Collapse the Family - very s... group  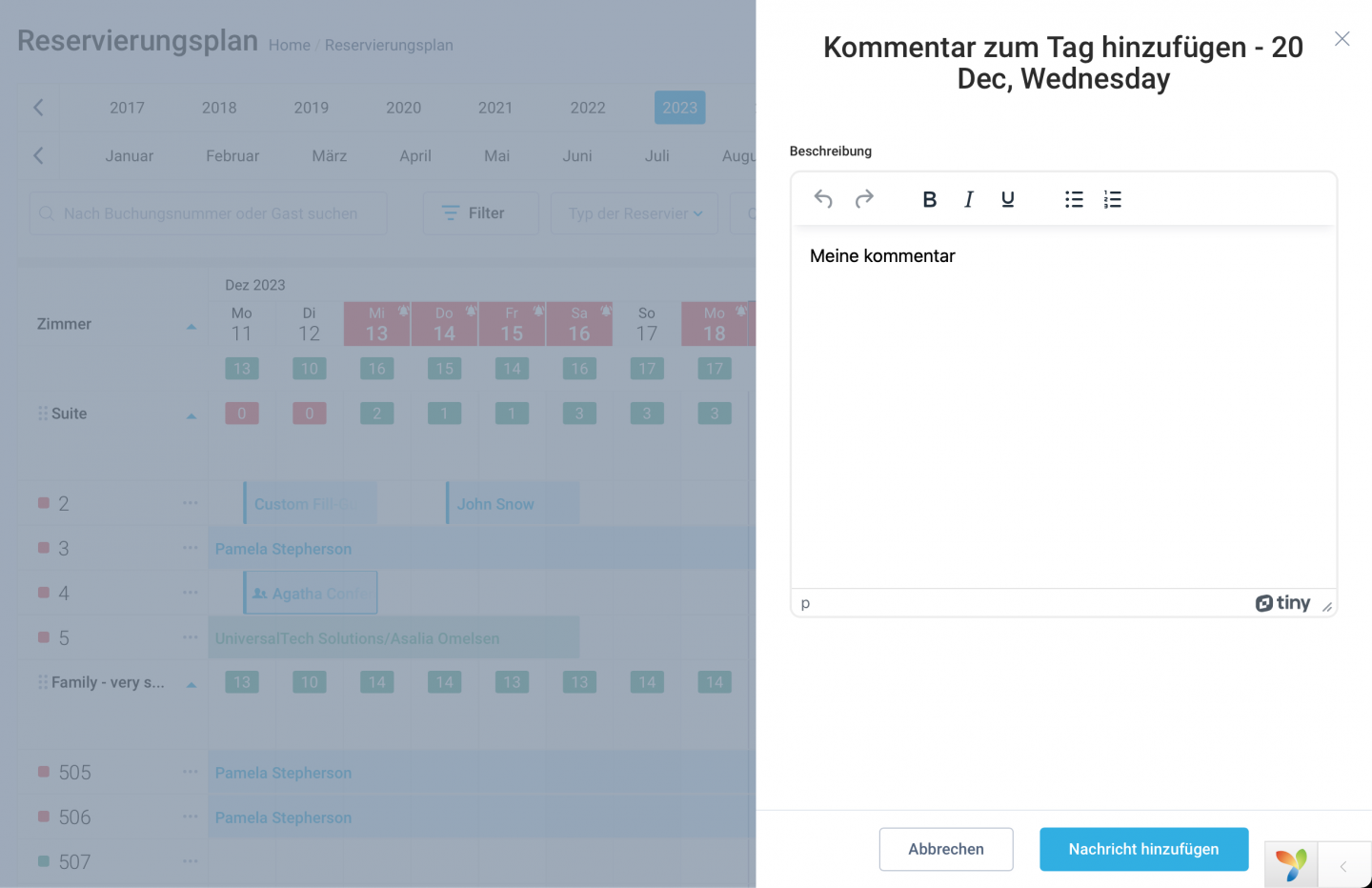[x=192, y=684]
